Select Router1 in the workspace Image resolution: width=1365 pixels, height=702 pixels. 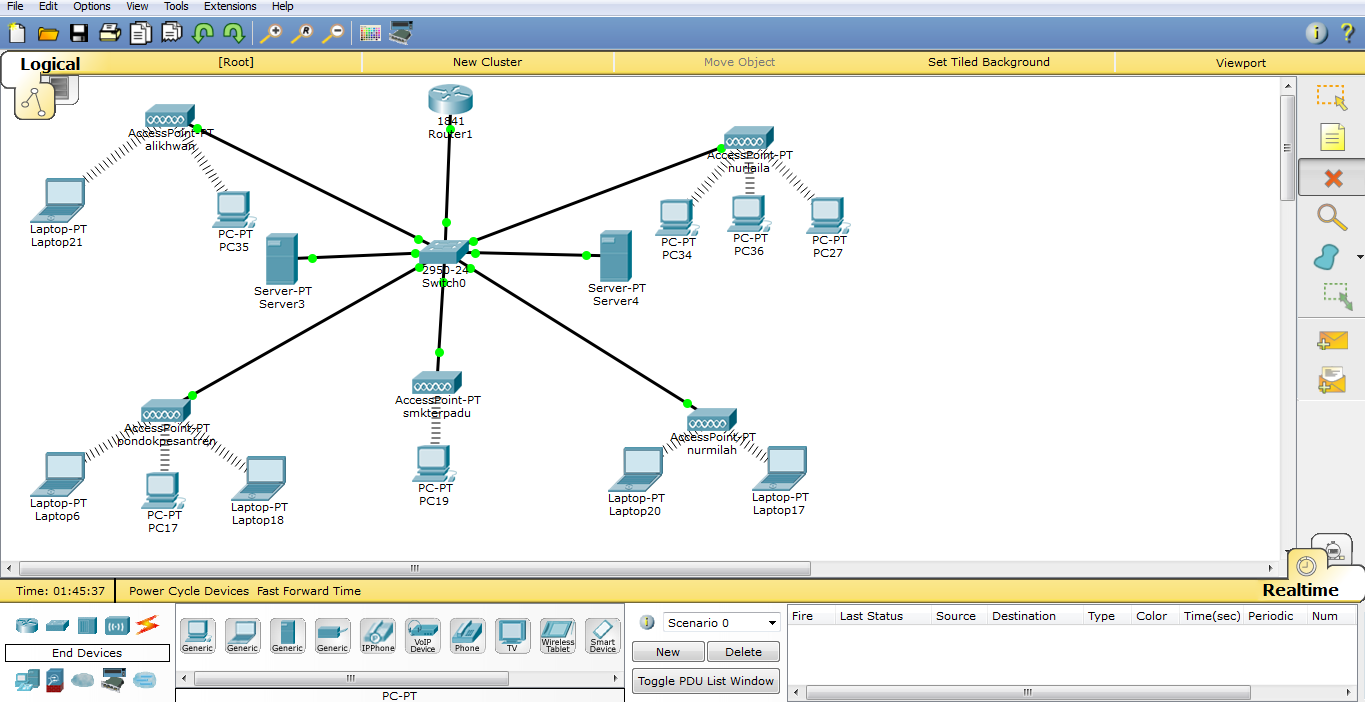(450, 101)
